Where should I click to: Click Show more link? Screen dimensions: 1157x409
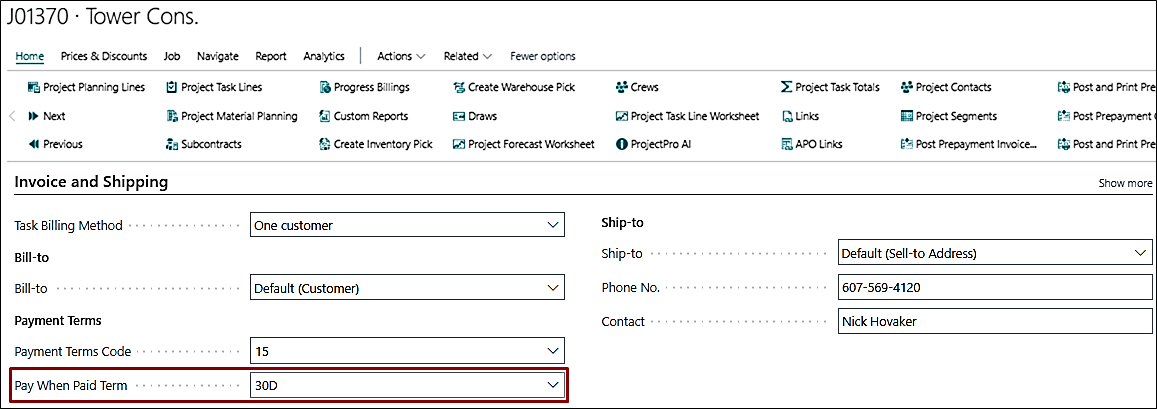point(1125,183)
